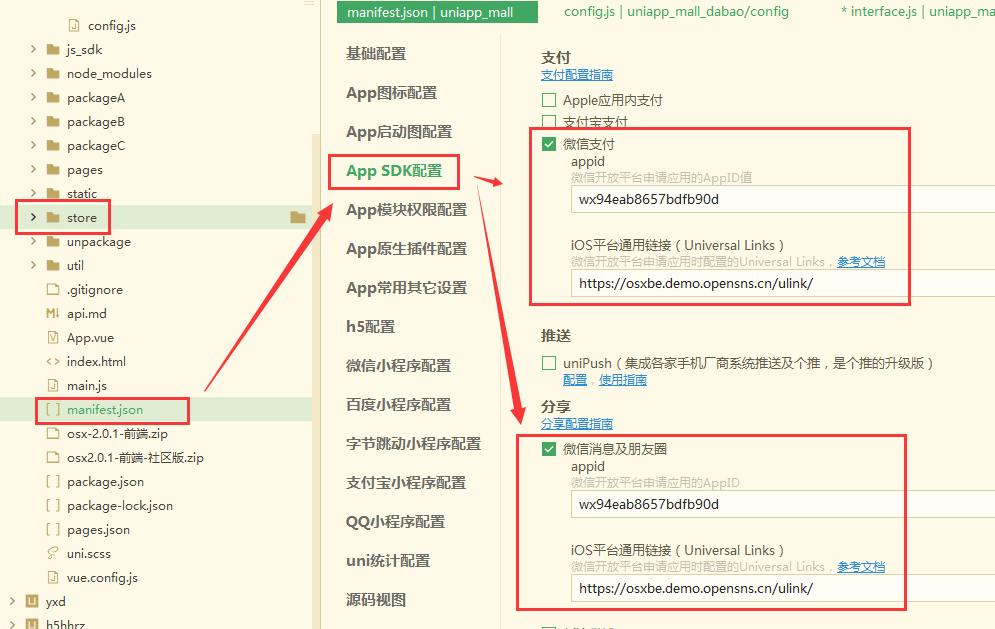
Task: Expand the yxd project chevron
Action: 12,601
